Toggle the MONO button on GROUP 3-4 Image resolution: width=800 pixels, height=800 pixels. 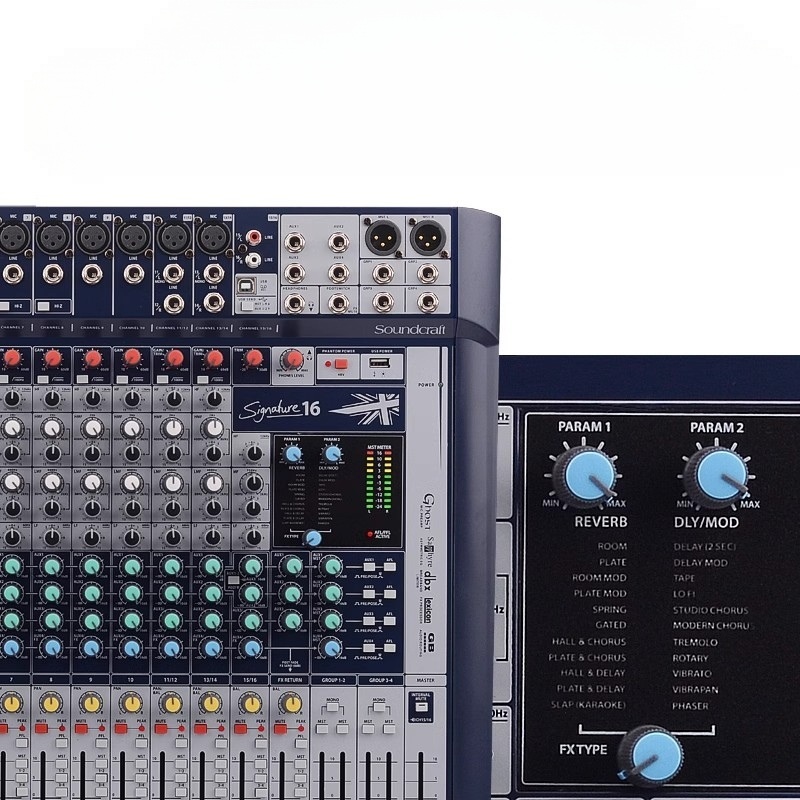(378, 708)
